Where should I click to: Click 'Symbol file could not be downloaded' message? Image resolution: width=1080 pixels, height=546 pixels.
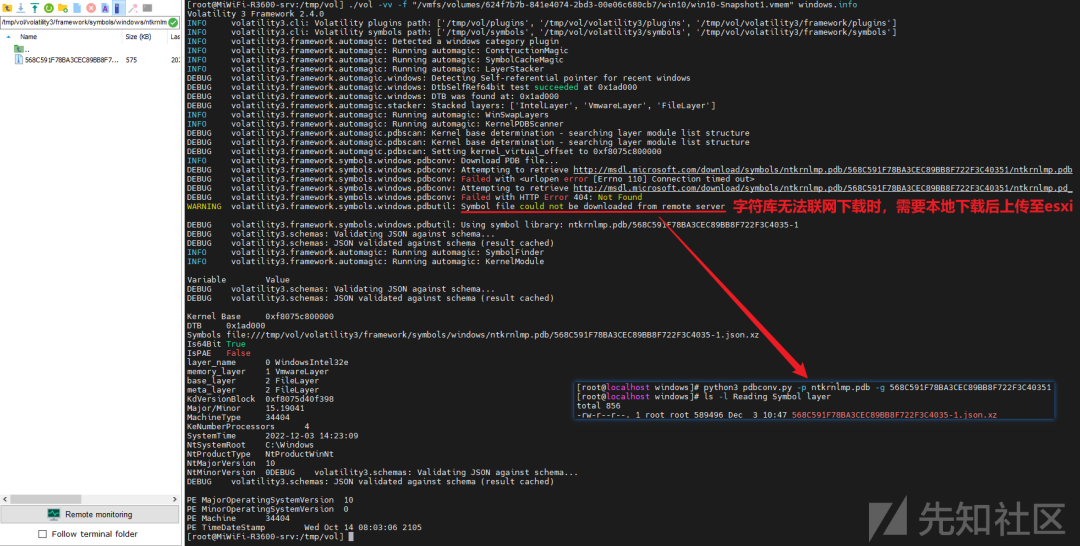pos(592,207)
